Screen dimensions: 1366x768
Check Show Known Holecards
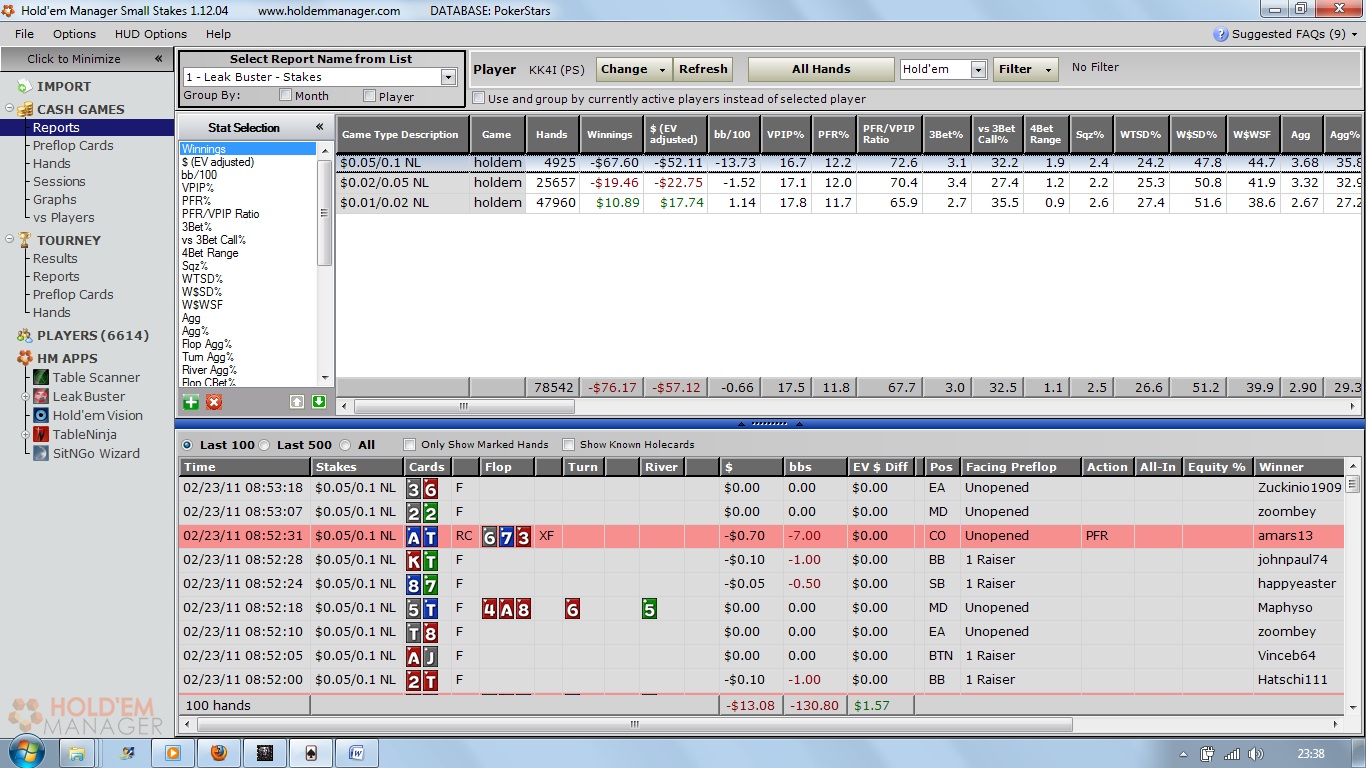point(568,445)
